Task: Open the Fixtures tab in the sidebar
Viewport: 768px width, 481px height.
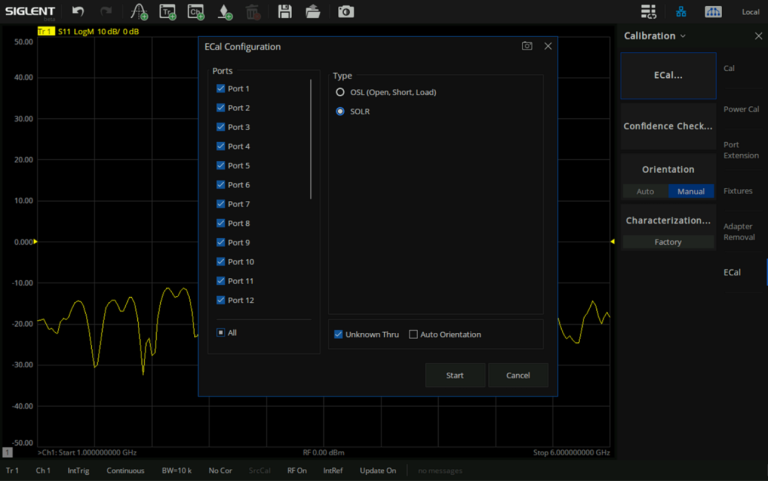Action: 738,191
